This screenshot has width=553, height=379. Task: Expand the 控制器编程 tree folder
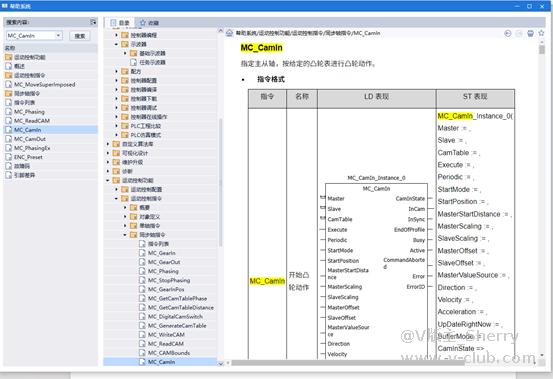click(116, 35)
